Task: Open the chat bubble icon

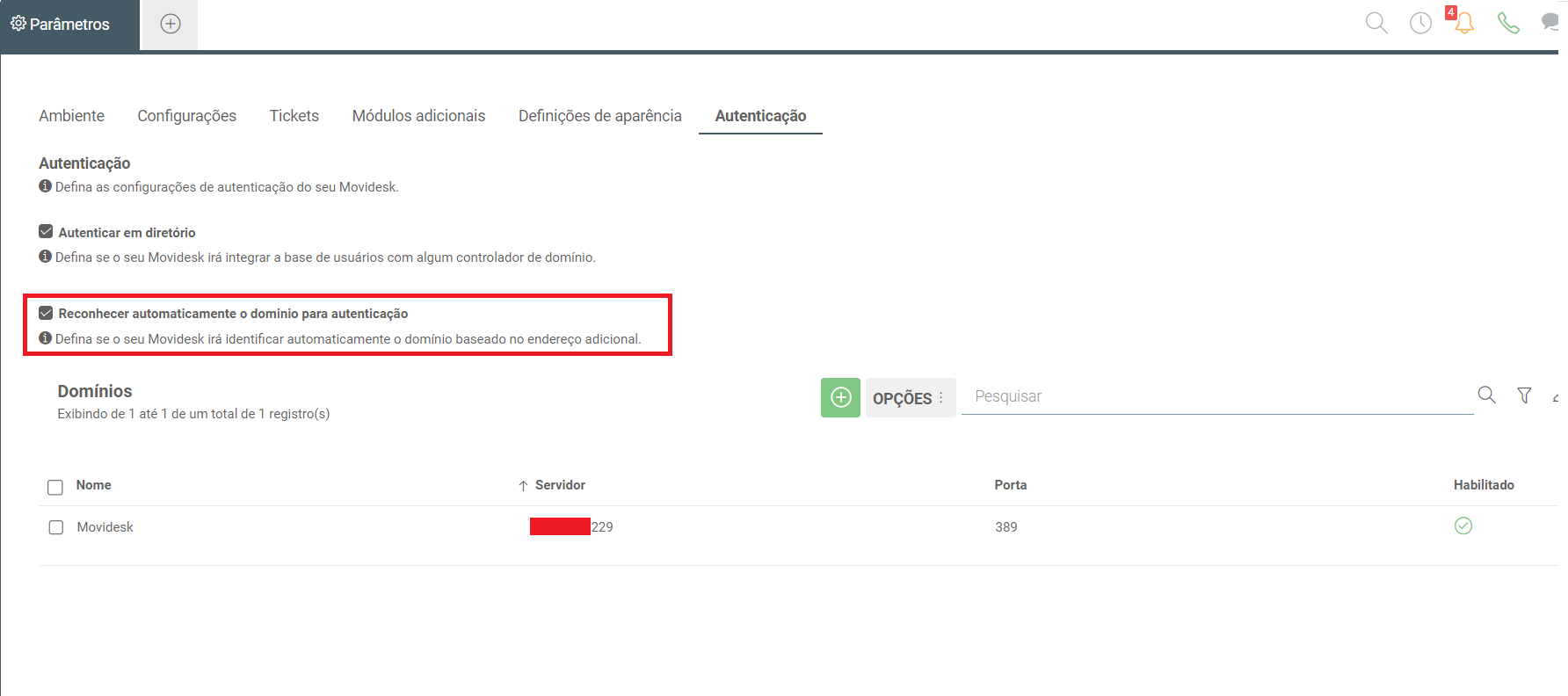Action: coord(1550,23)
